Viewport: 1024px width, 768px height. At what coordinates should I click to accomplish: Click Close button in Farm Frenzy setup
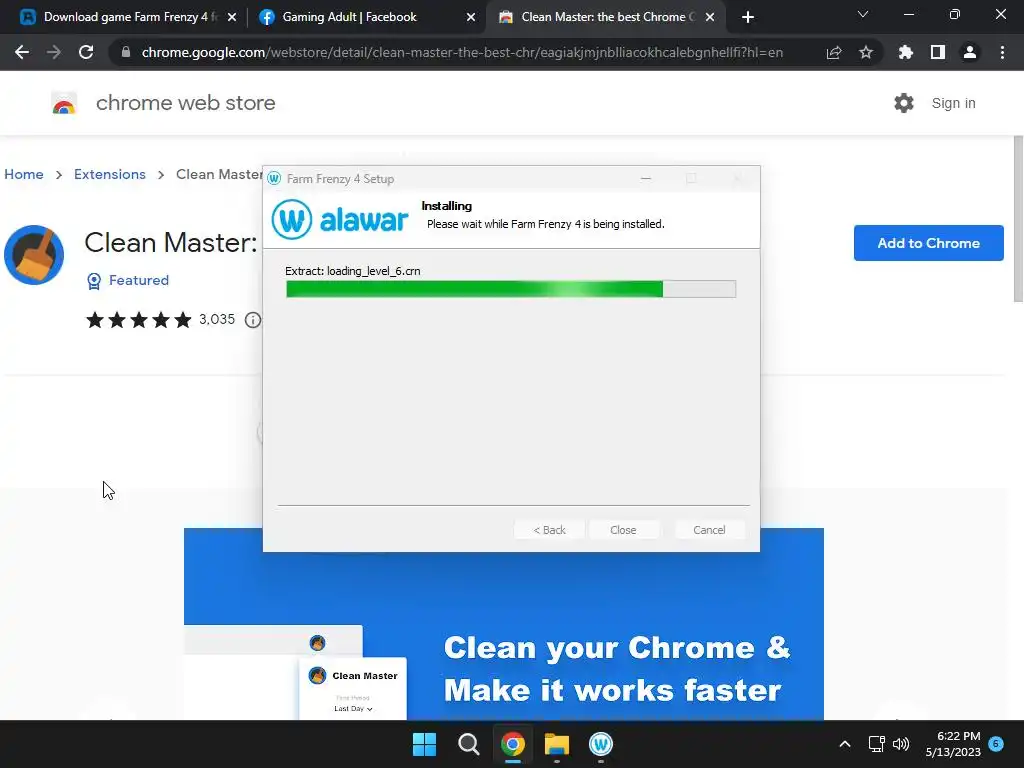pos(623,530)
